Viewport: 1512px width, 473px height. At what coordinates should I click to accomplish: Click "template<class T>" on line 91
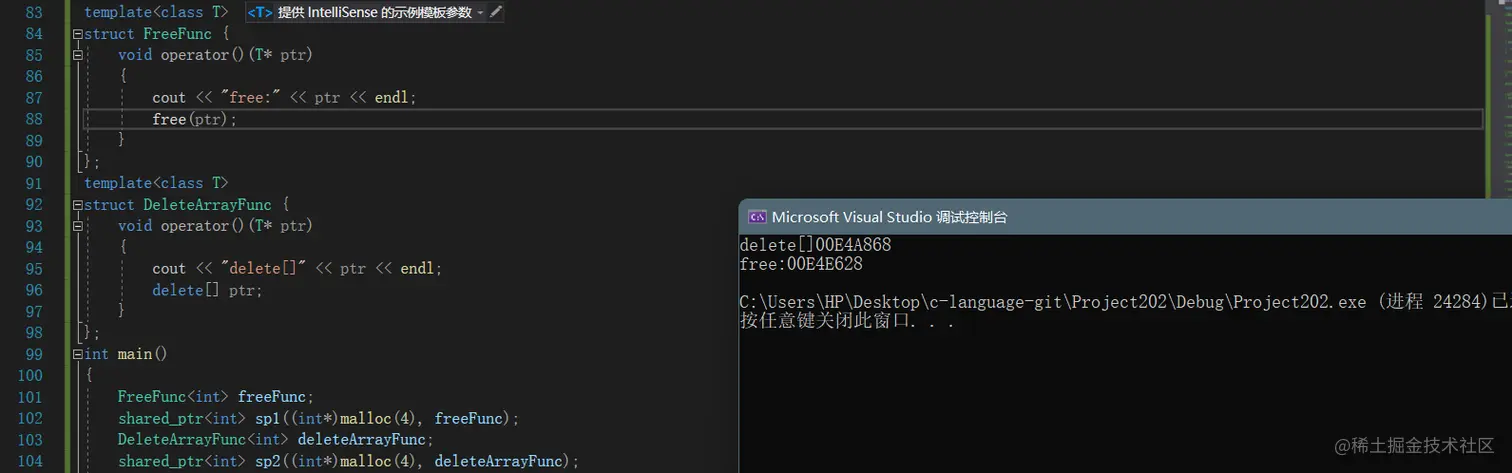click(x=156, y=183)
